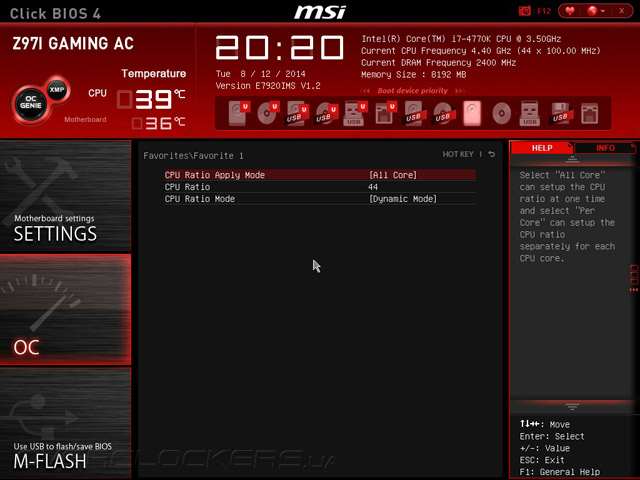Screen dimensions: 640x480
Task: Open the [Dynamic Mode] value dropdown
Action: point(403,199)
